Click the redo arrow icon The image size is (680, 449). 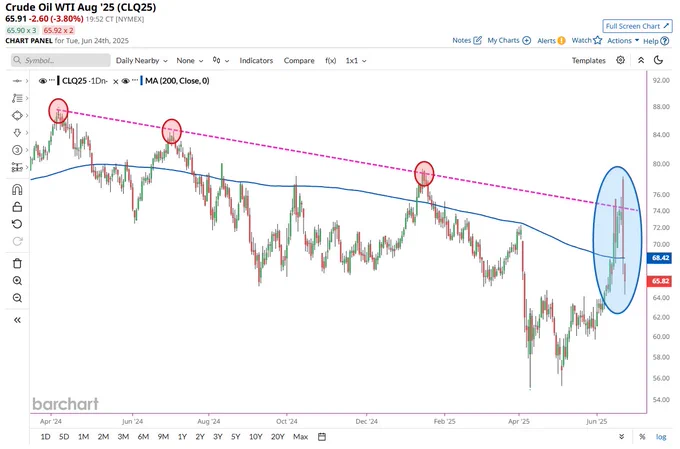17,241
